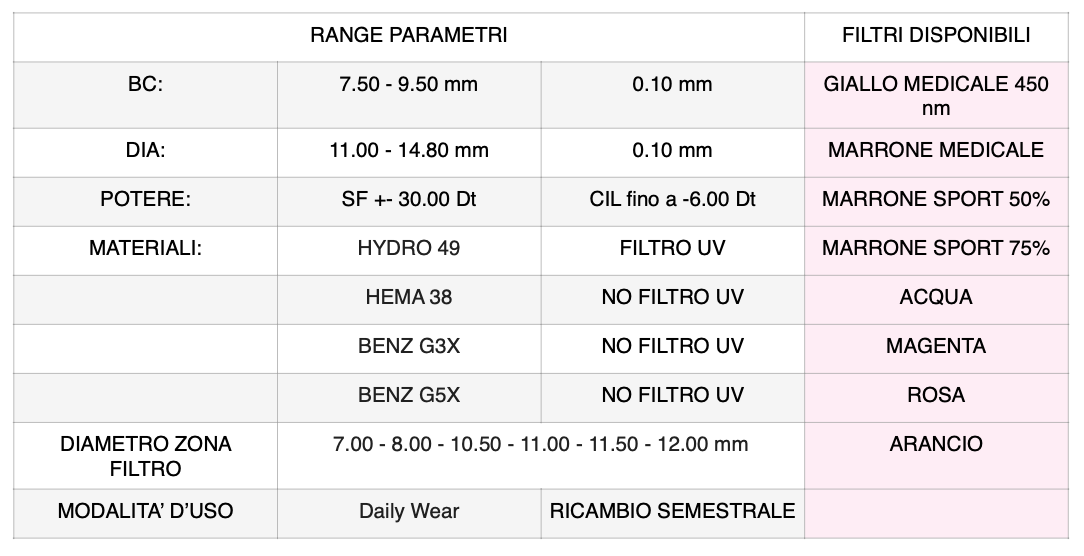Image resolution: width=1084 pixels, height=556 pixels.
Task: Select the FILTRI DISPONIBILI column header
Action: tap(936, 36)
